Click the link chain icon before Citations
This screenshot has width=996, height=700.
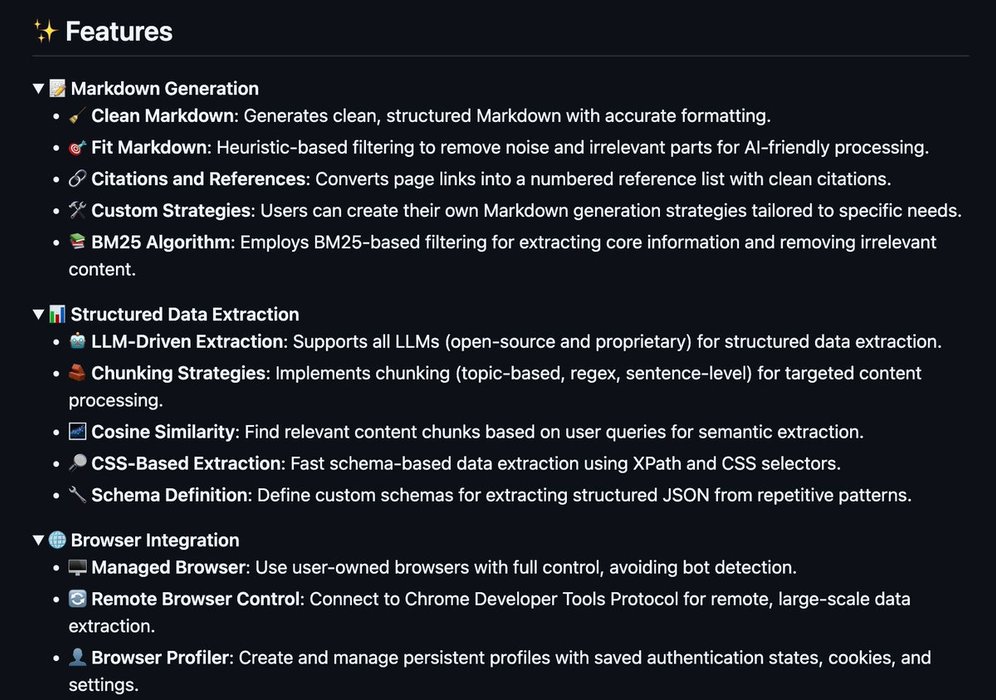[77, 178]
